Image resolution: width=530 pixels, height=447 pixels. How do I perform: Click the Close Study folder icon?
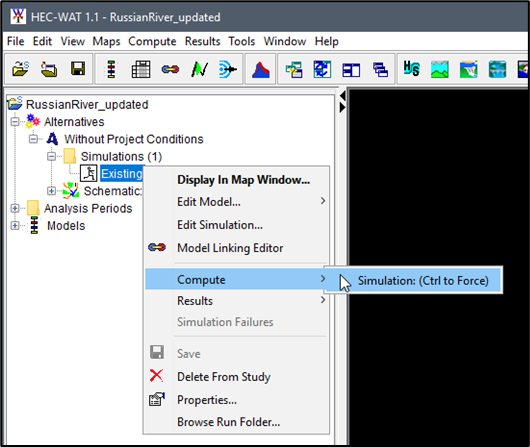(49, 69)
